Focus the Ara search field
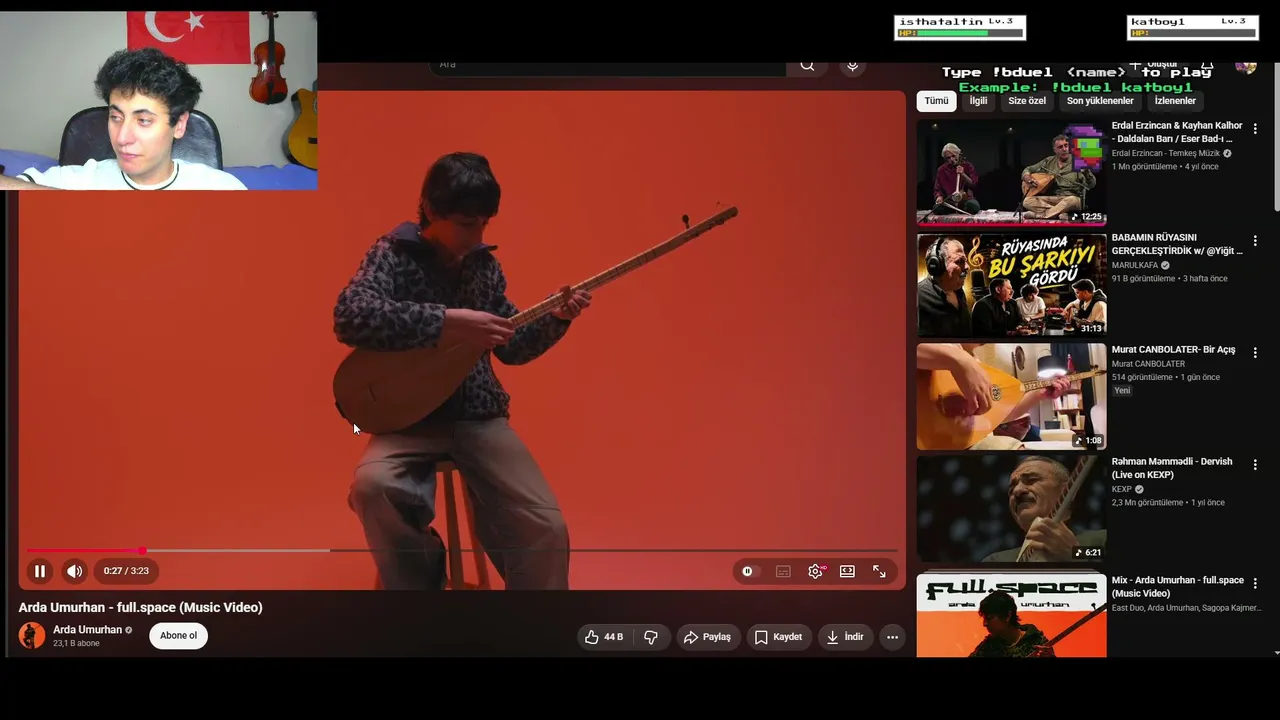Screen dimensions: 1280x720 pyautogui.click(x=609, y=66)
